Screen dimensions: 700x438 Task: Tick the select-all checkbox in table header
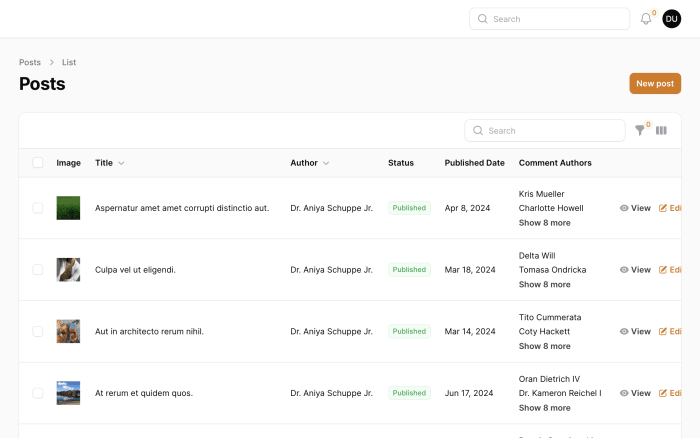[38, 163]
